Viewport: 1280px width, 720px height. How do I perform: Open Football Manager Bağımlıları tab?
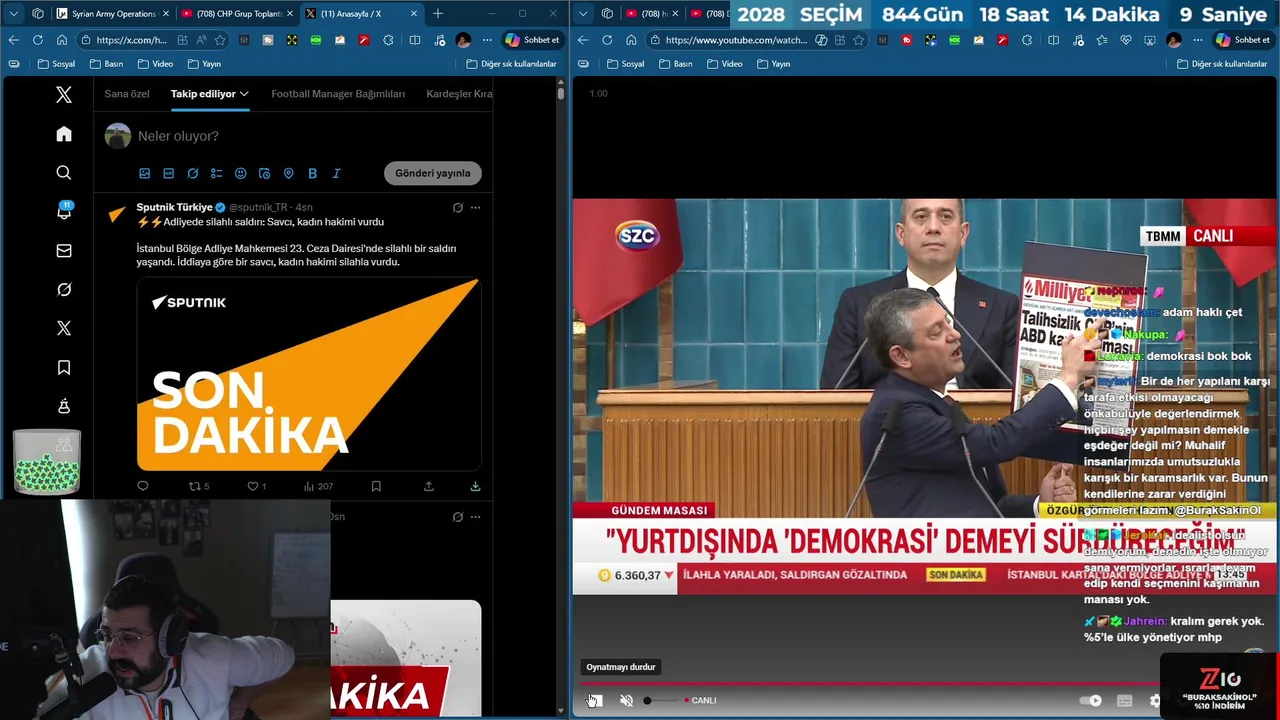338,94
